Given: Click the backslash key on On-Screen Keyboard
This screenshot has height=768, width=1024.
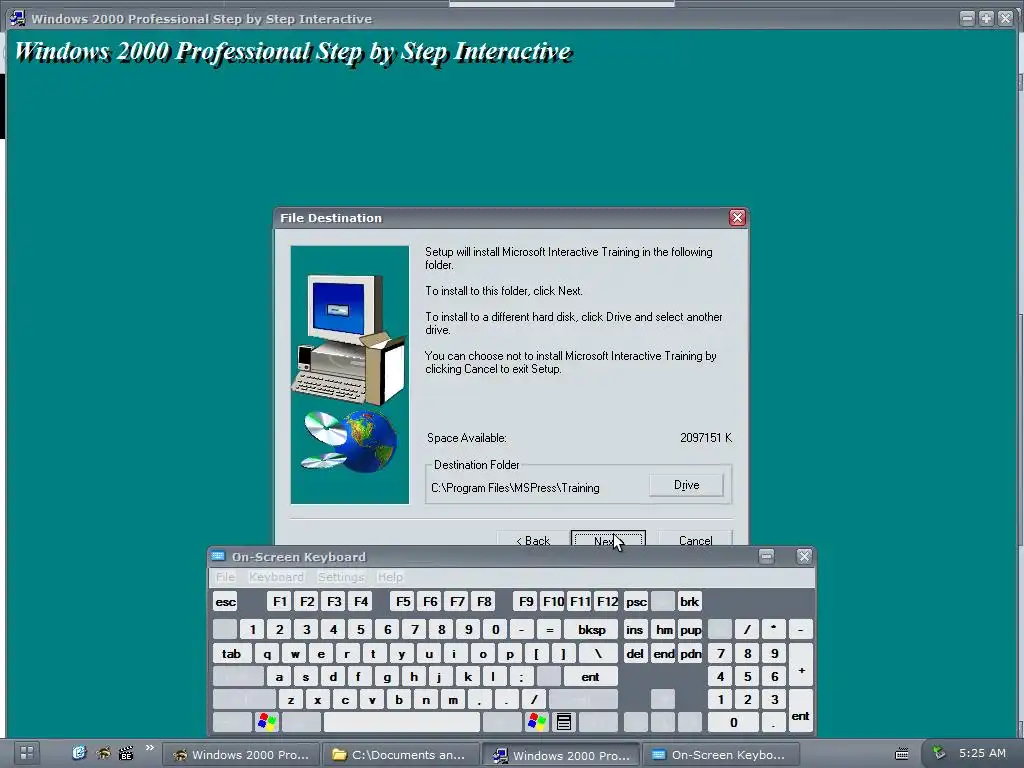Looking at the screenshot, I should tap(598, 654).
